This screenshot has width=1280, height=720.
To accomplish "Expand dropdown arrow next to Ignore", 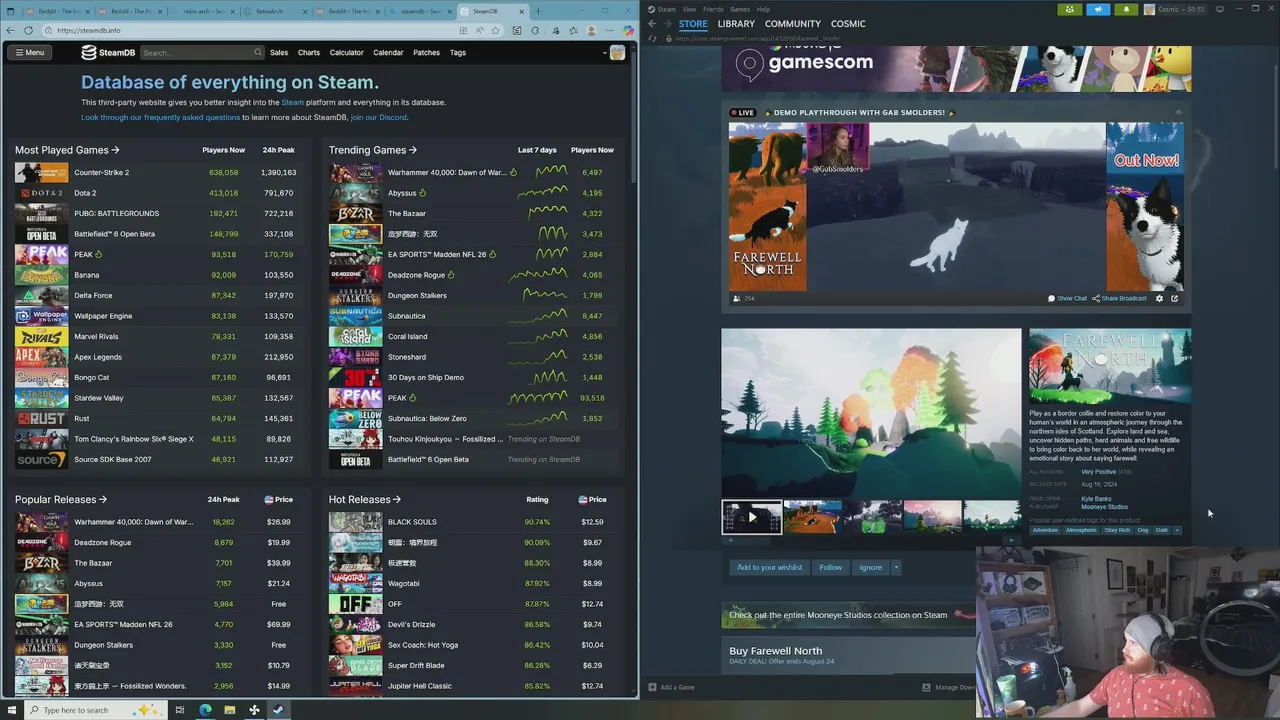I will pos(896,567).
